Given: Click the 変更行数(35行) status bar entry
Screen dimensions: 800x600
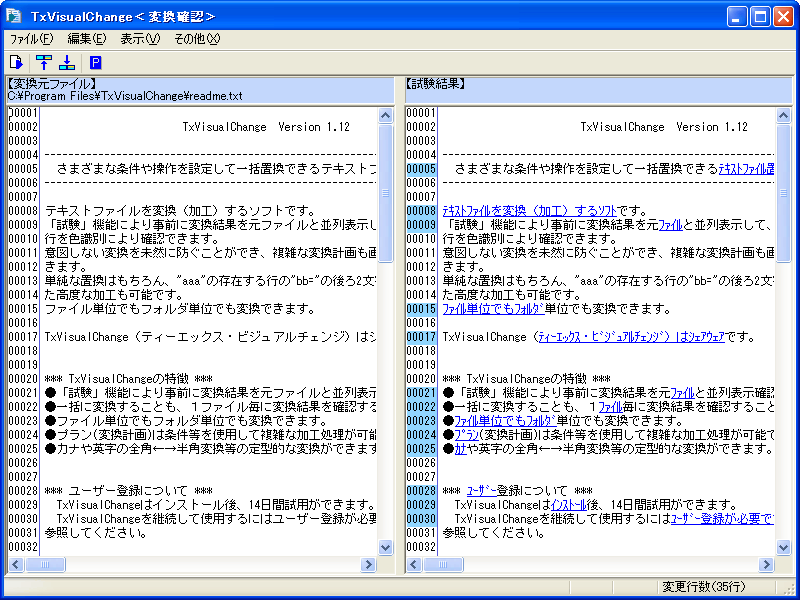Looking at the screenshot, I should coord(703,586).
